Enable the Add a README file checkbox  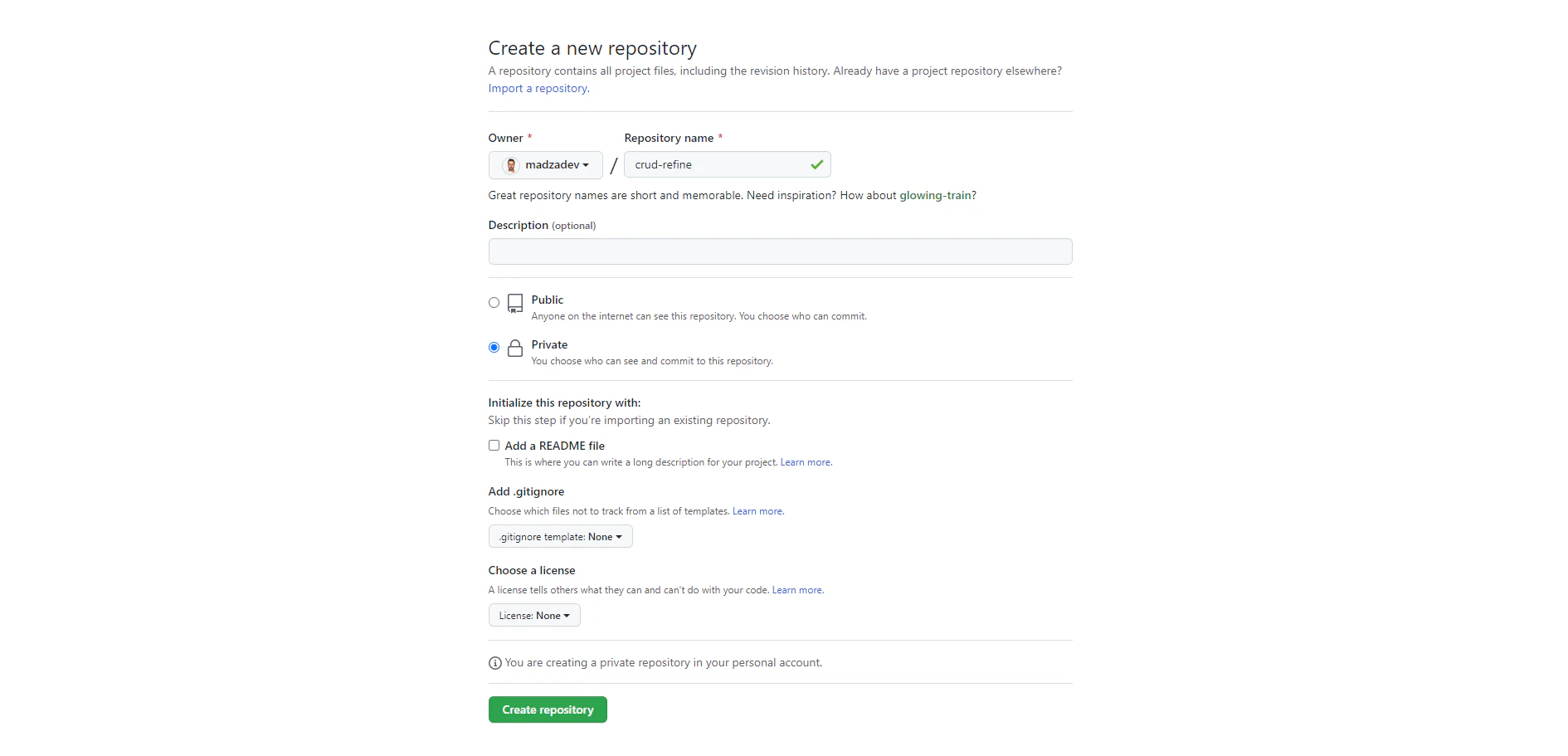coord(494,446)
